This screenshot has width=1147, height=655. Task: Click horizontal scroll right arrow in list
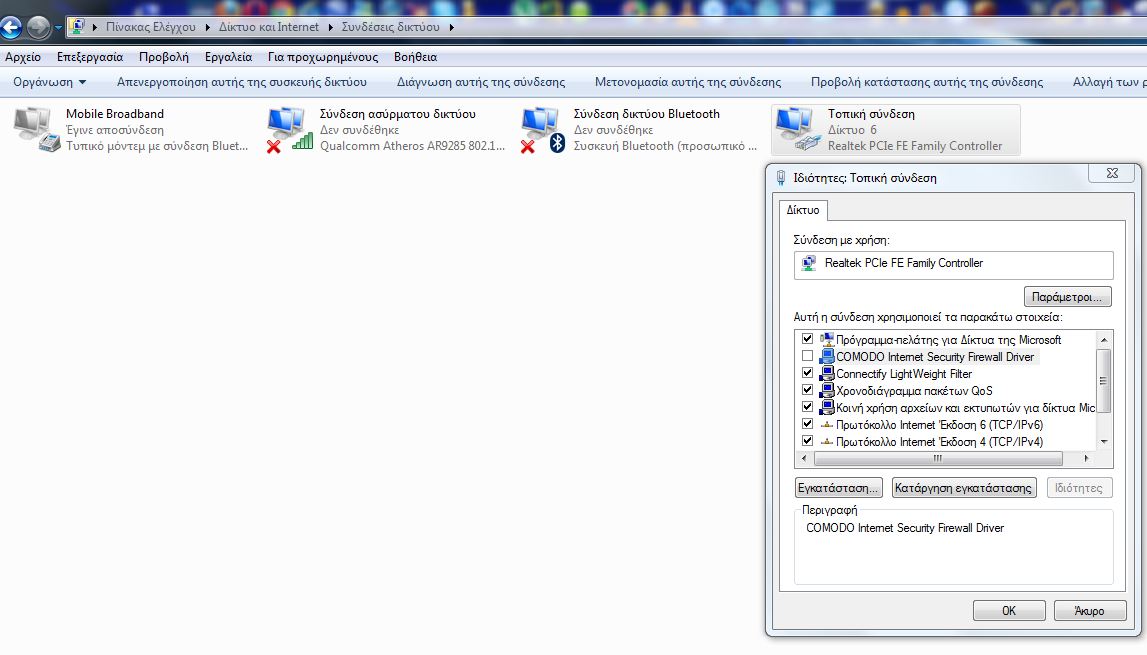[x=1087, y=459]
